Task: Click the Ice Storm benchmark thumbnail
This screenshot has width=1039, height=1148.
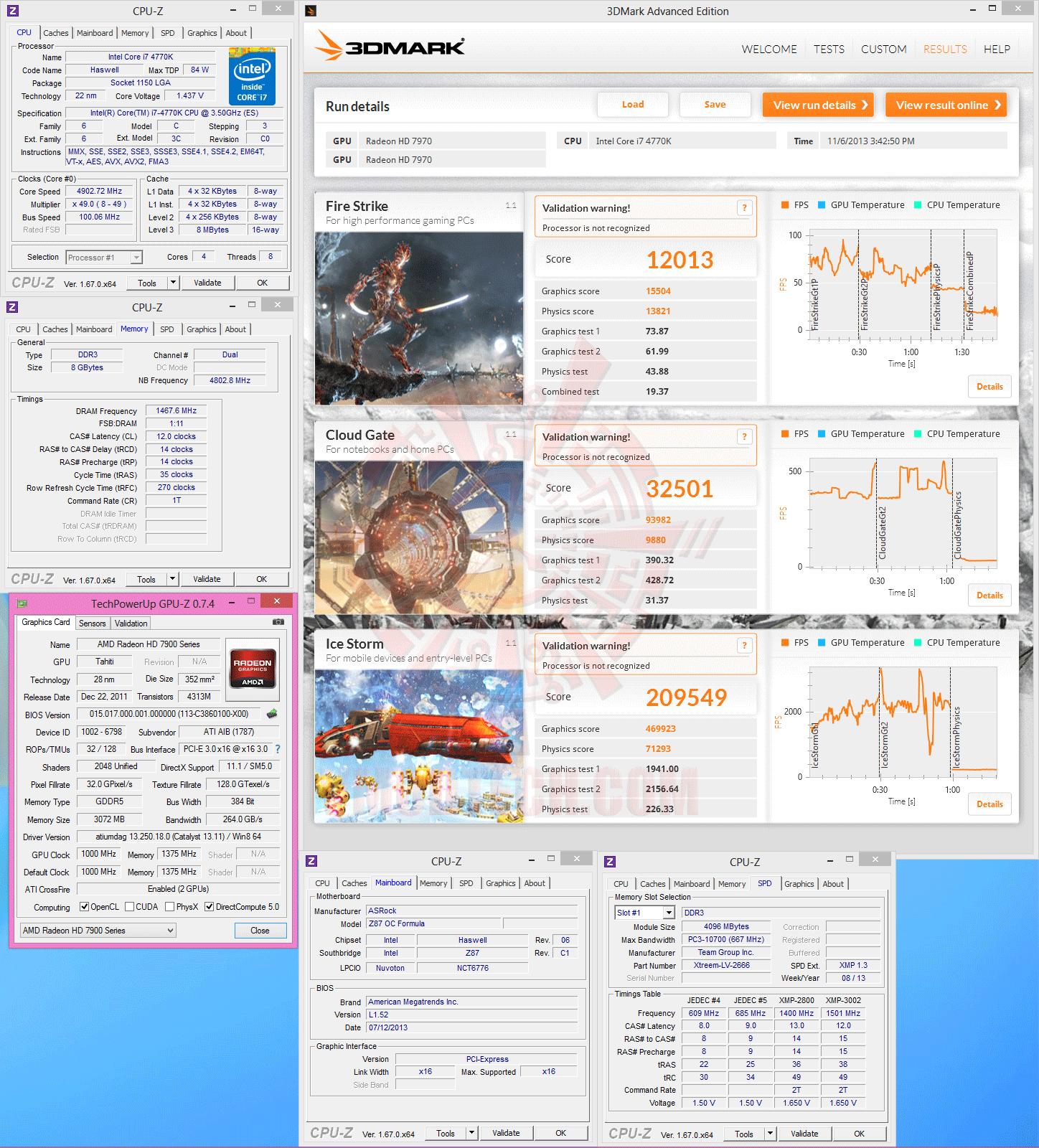Action: (x=419, y=746)
